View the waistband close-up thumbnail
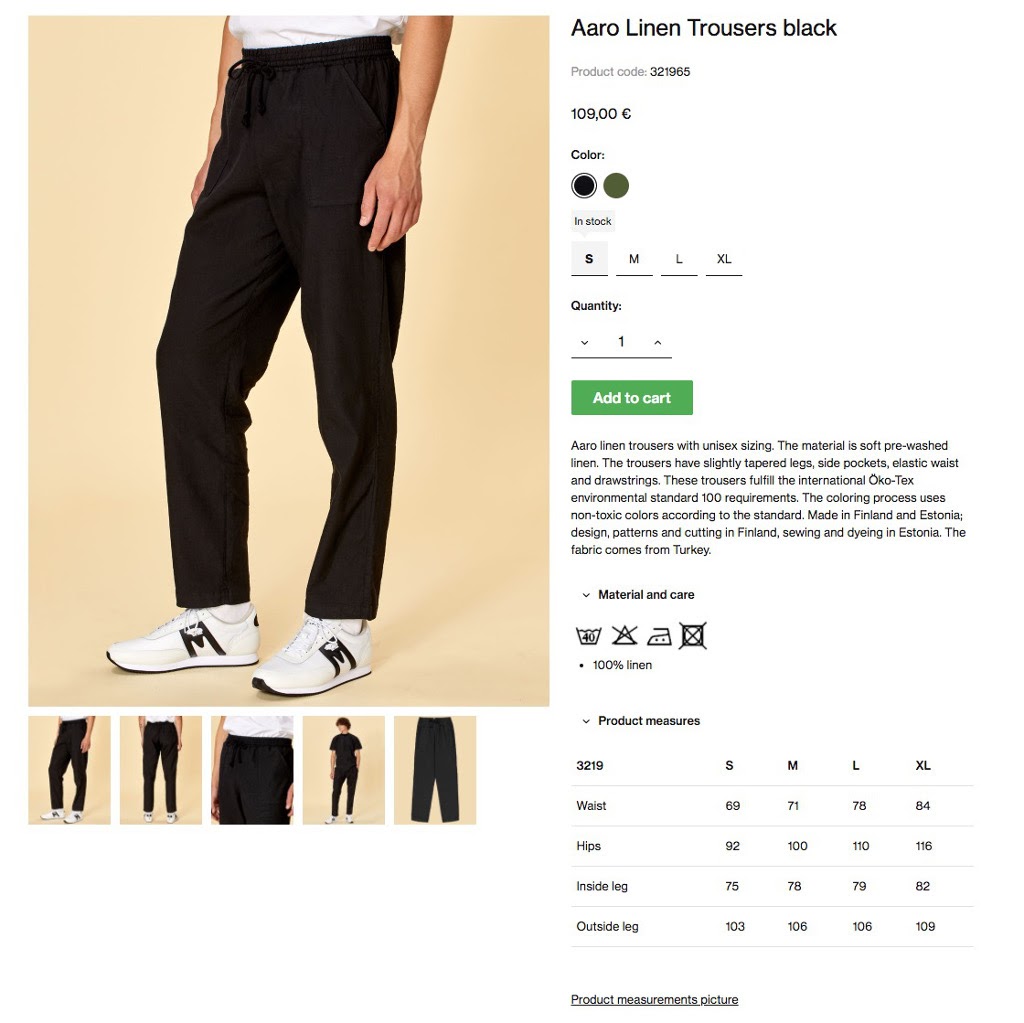 coord(252,770)
